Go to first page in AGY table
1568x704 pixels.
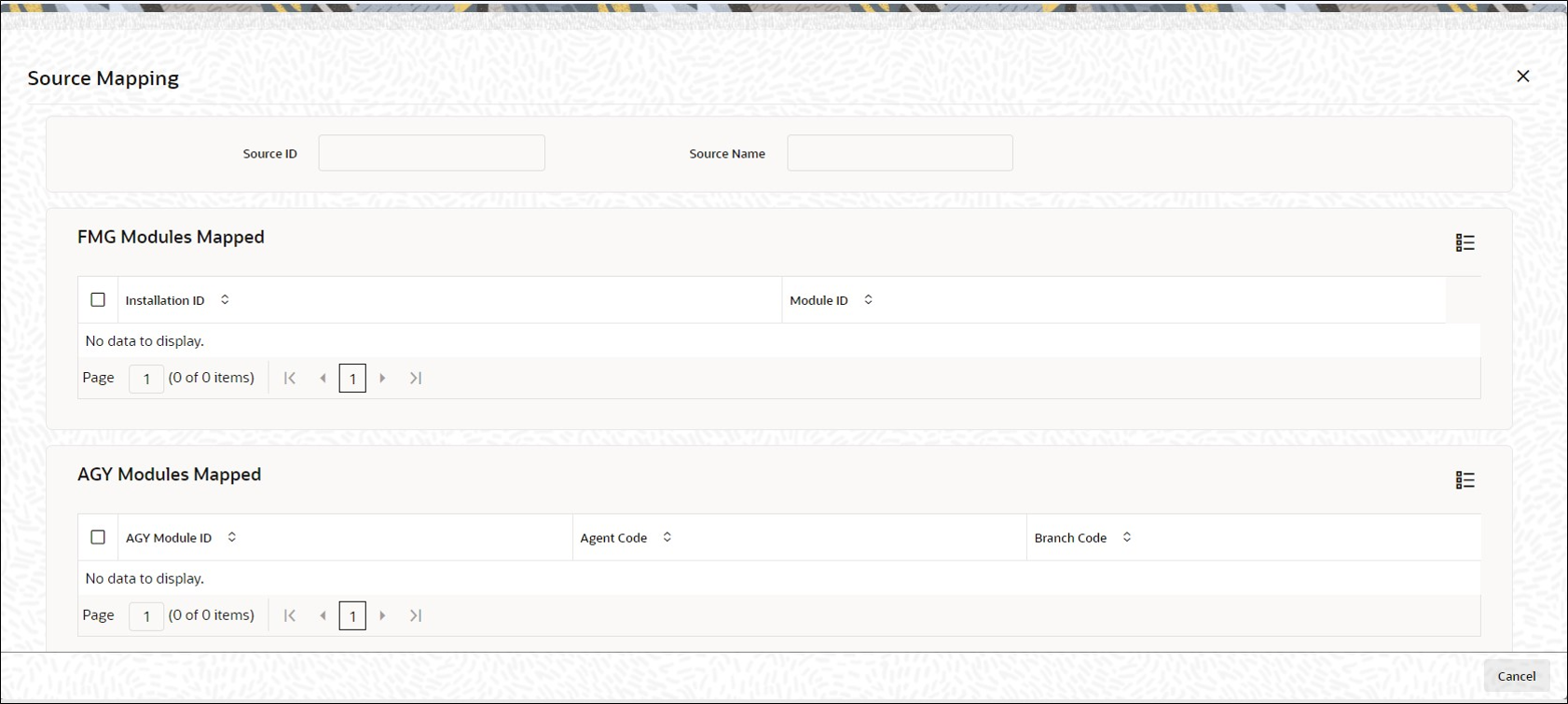[x=290, y=615]
